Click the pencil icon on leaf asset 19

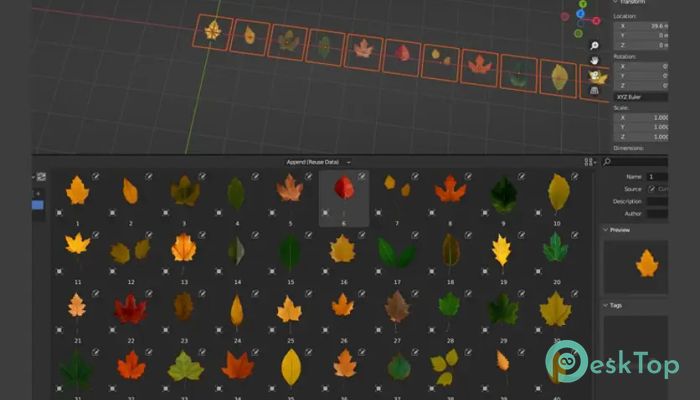point(521,235)
